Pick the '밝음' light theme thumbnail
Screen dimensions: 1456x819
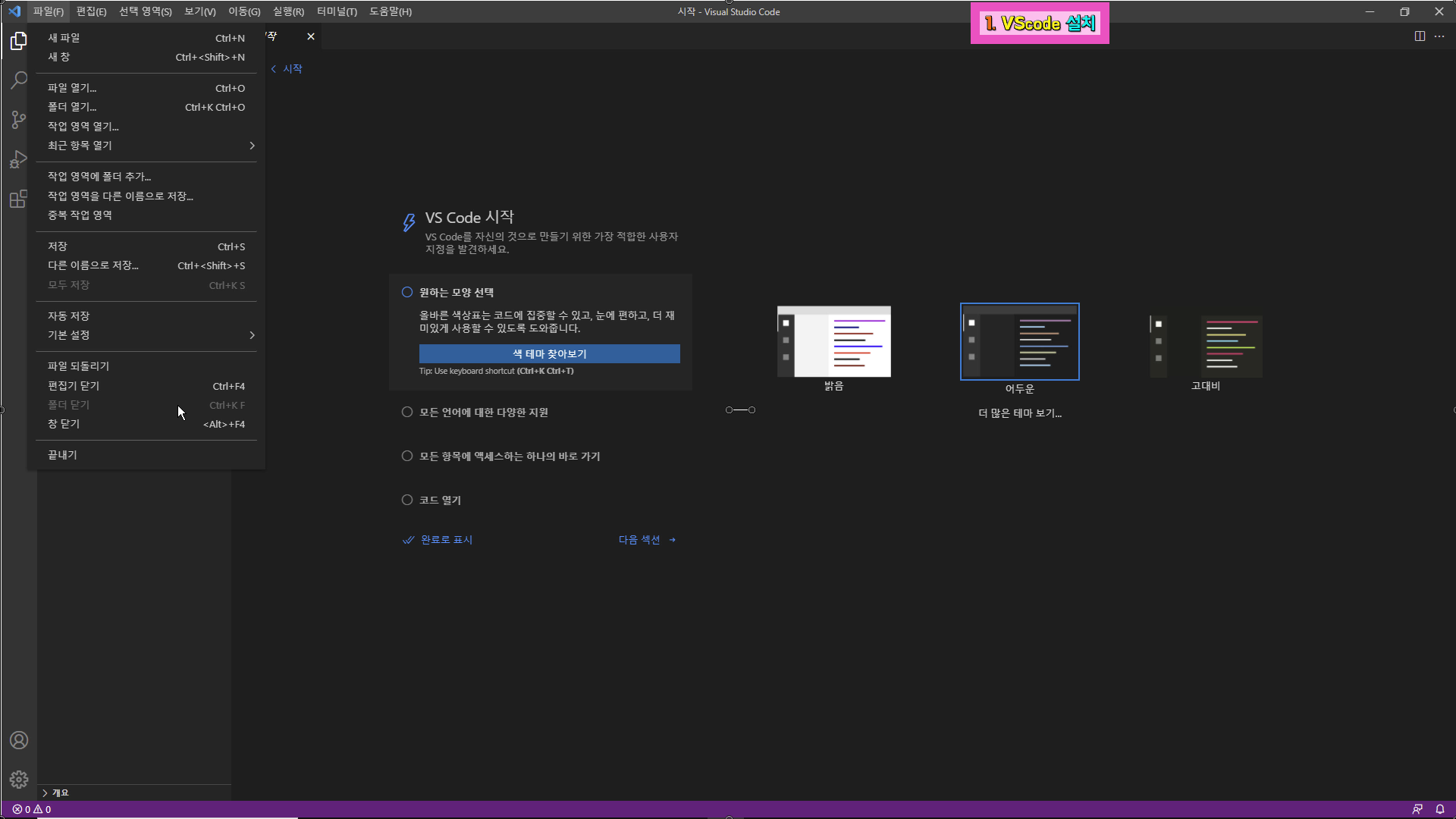click(x=833, y=342)
